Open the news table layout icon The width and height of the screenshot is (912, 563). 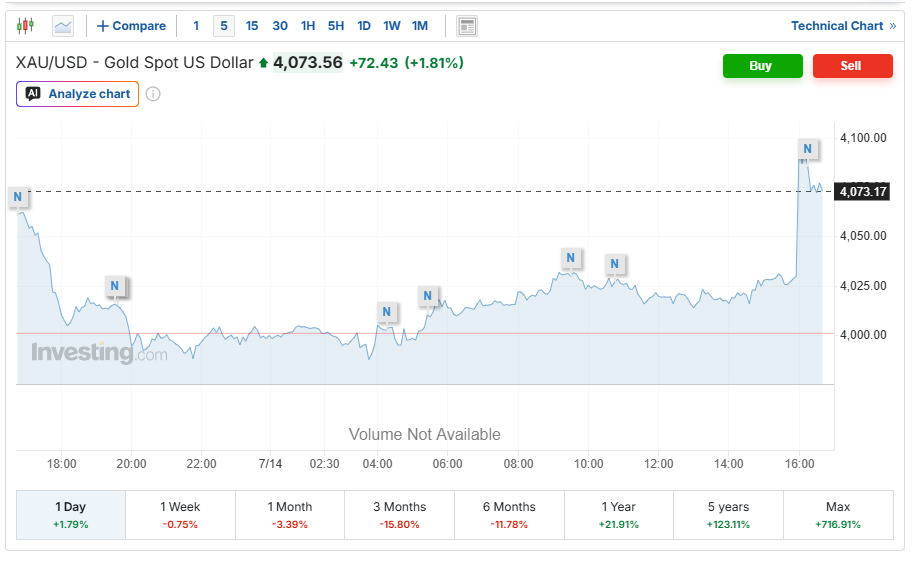click(x=467, y=26)
